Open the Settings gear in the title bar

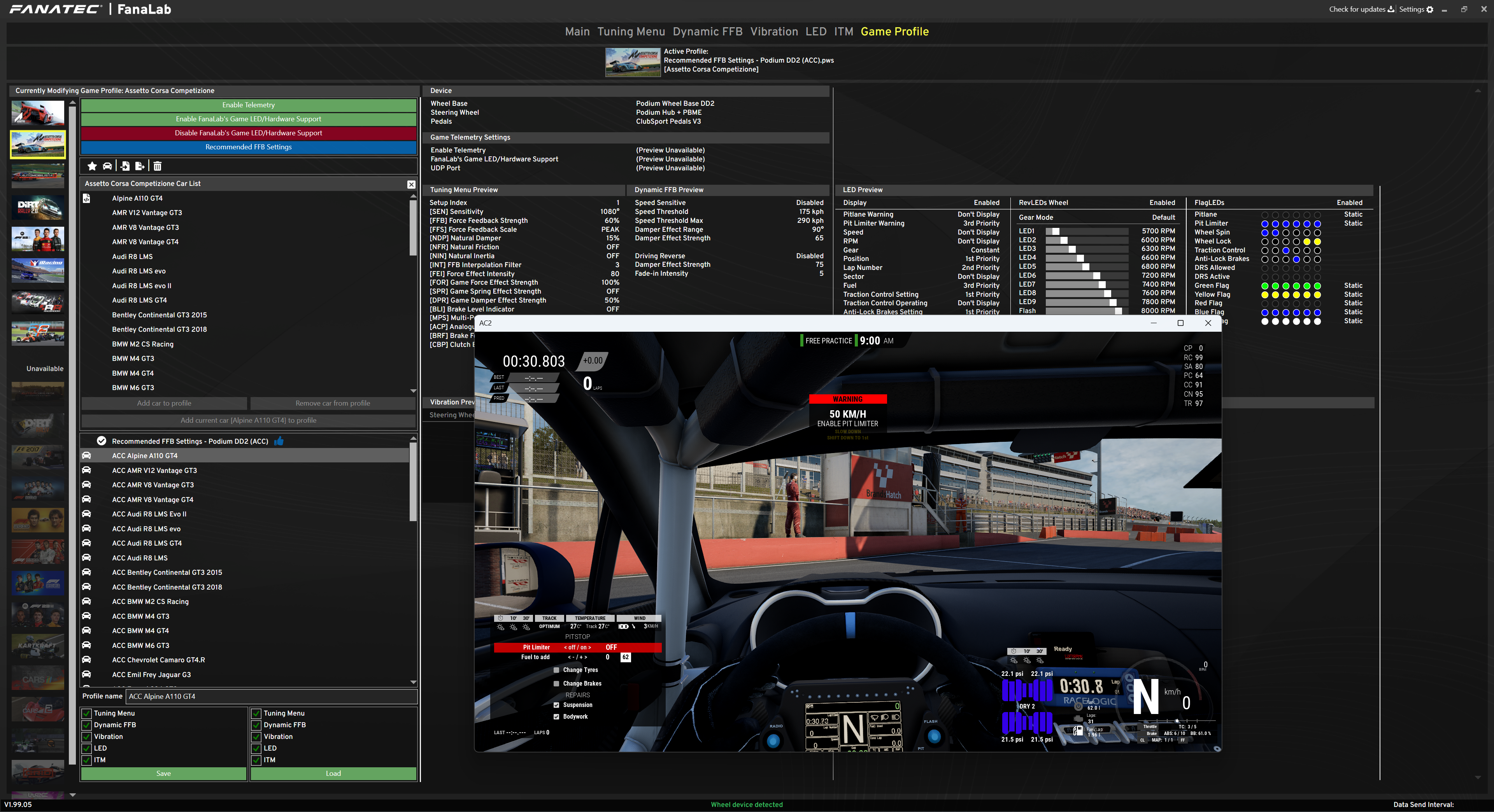1430,9
